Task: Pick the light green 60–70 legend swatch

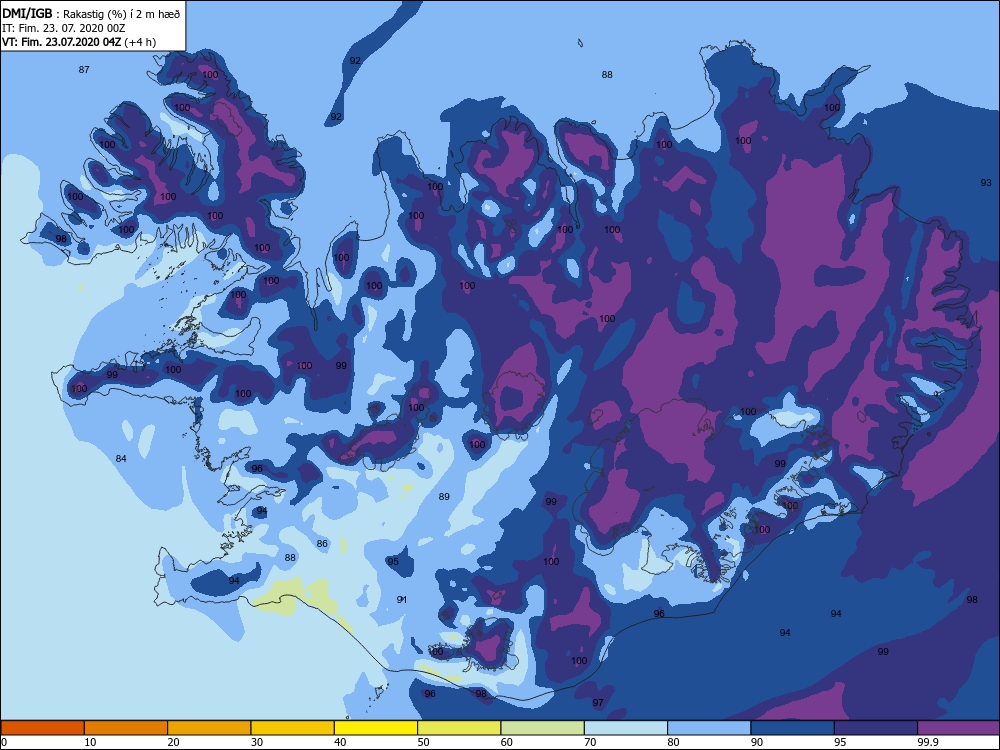Action: (x=543, y=728)
